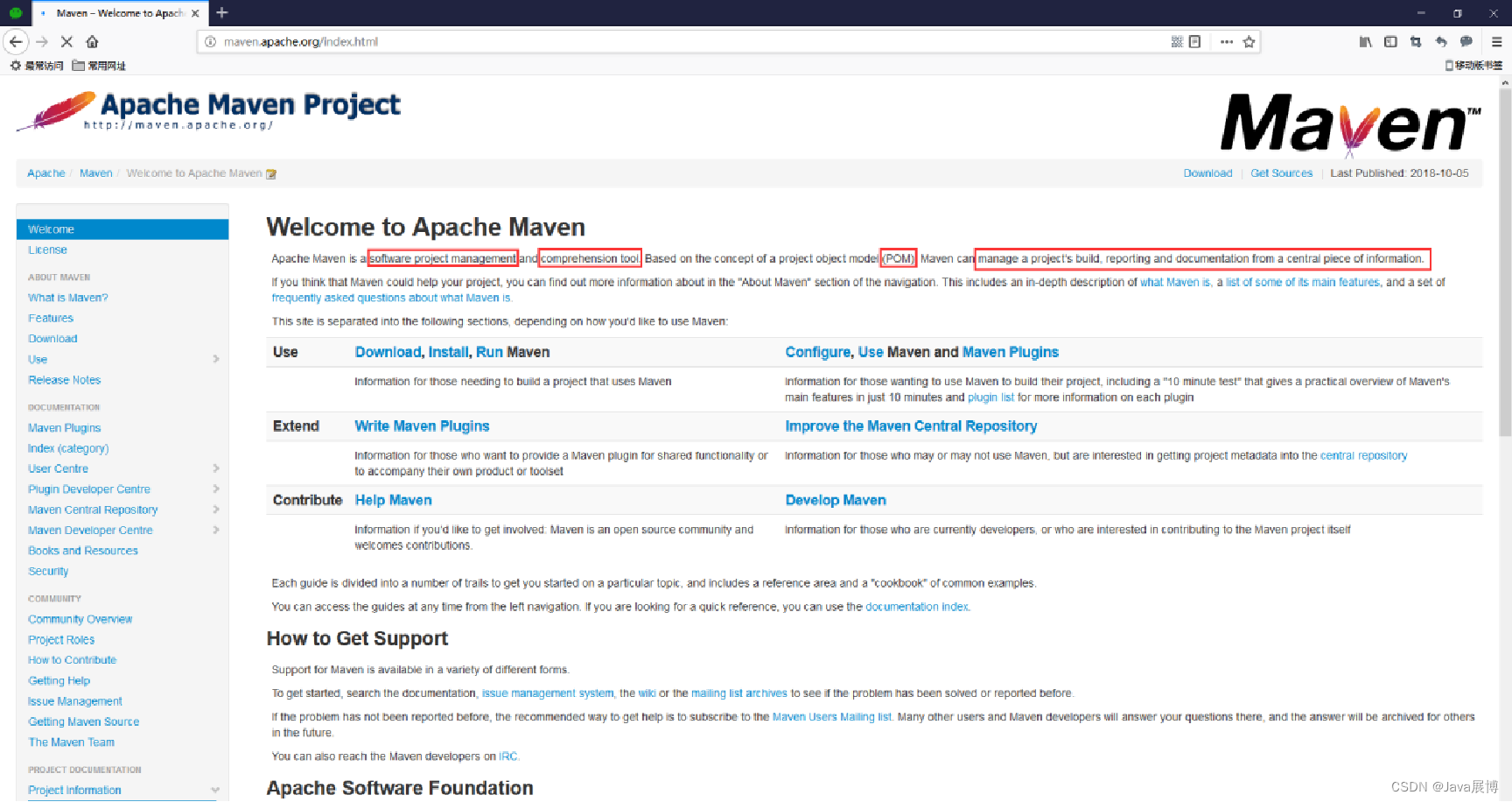1512x802 pixels.
Task: Open Features in the sidebar
Action: pos(51,319)
